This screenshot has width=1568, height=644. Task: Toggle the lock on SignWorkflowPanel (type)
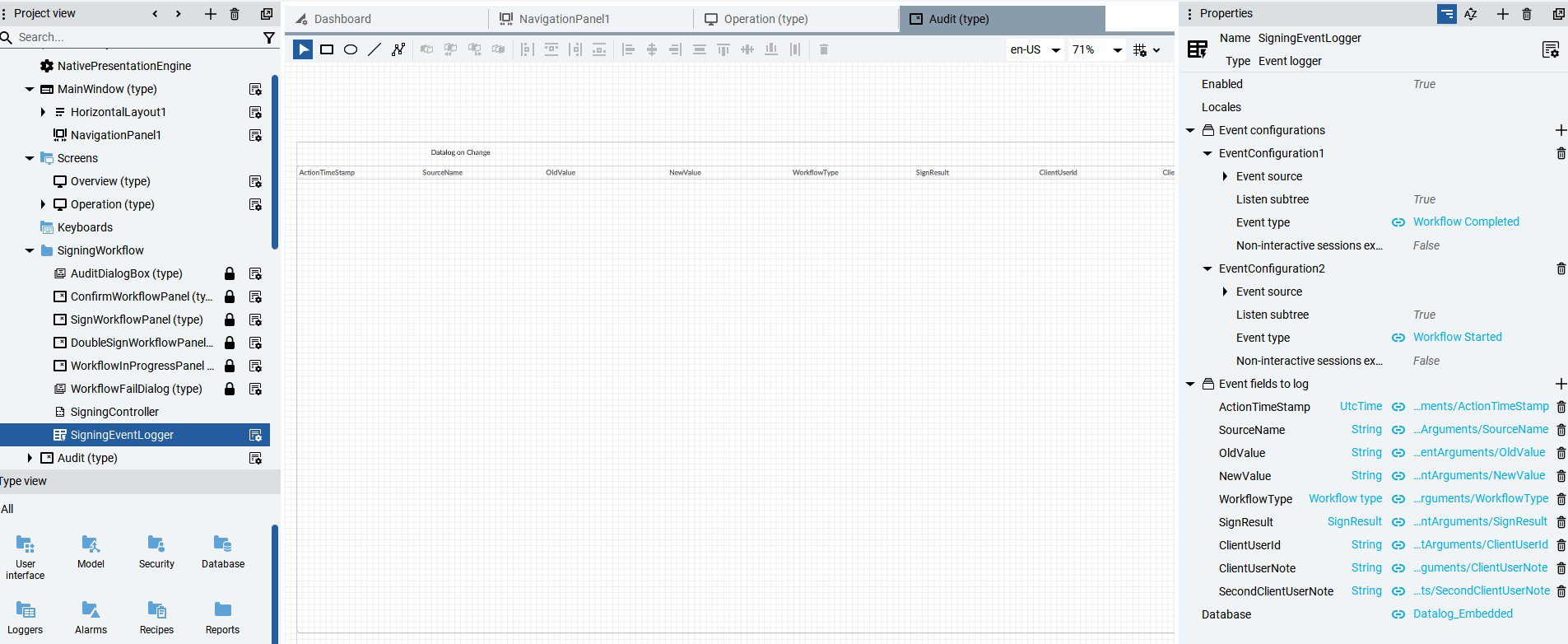230,320
